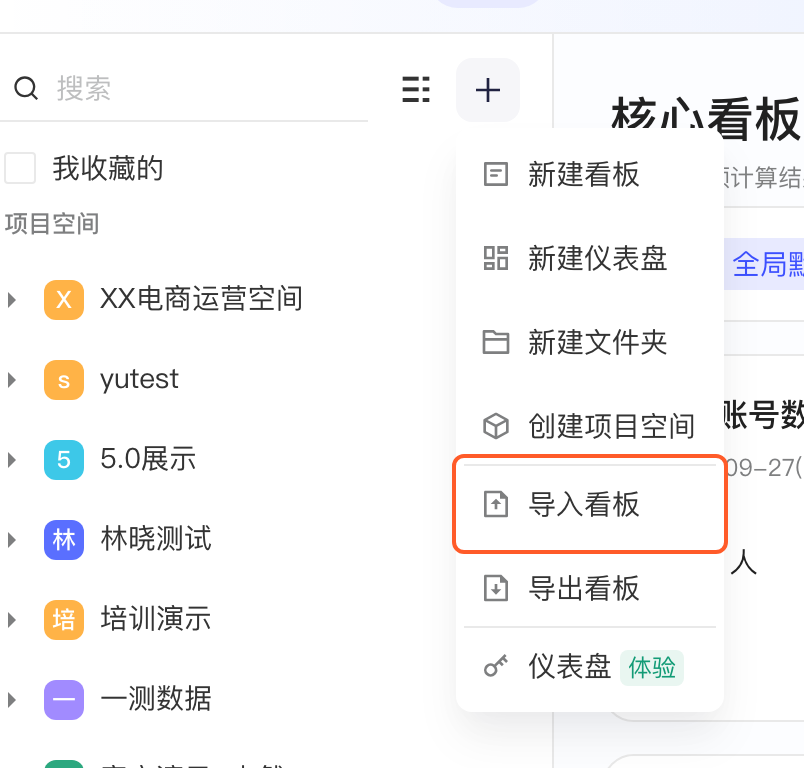Viewport: 804px width, 768px height.
Task: Select 新建文件夹 menu item
Action: coord(590,342)
